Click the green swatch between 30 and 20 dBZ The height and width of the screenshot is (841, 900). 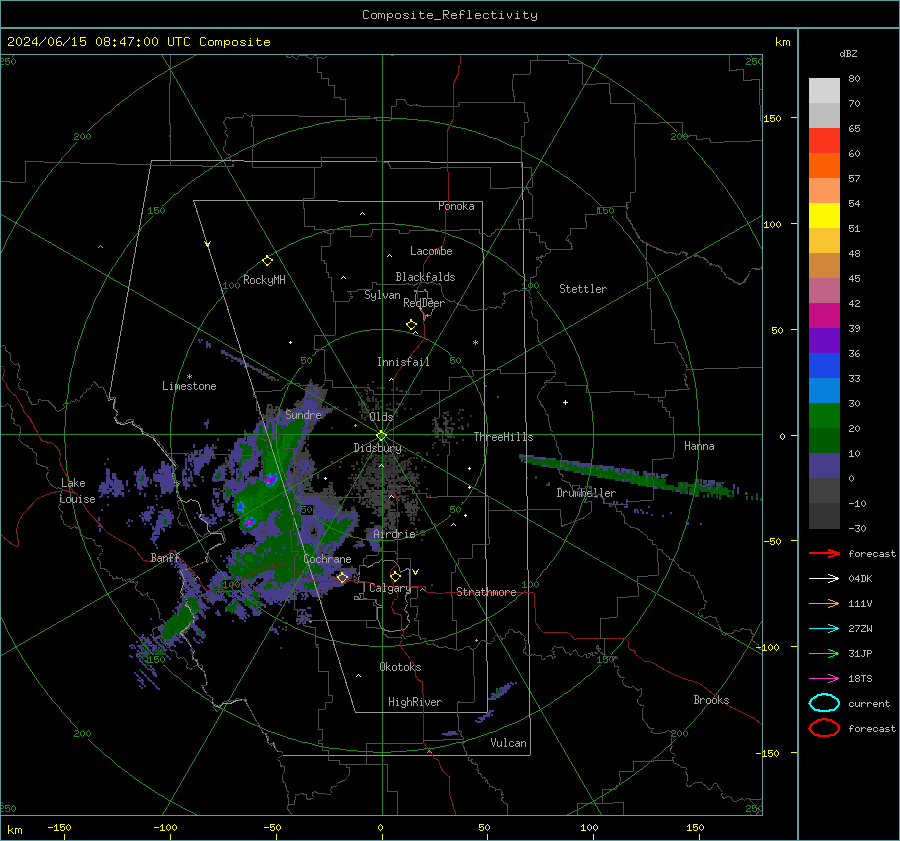[824, 416]
